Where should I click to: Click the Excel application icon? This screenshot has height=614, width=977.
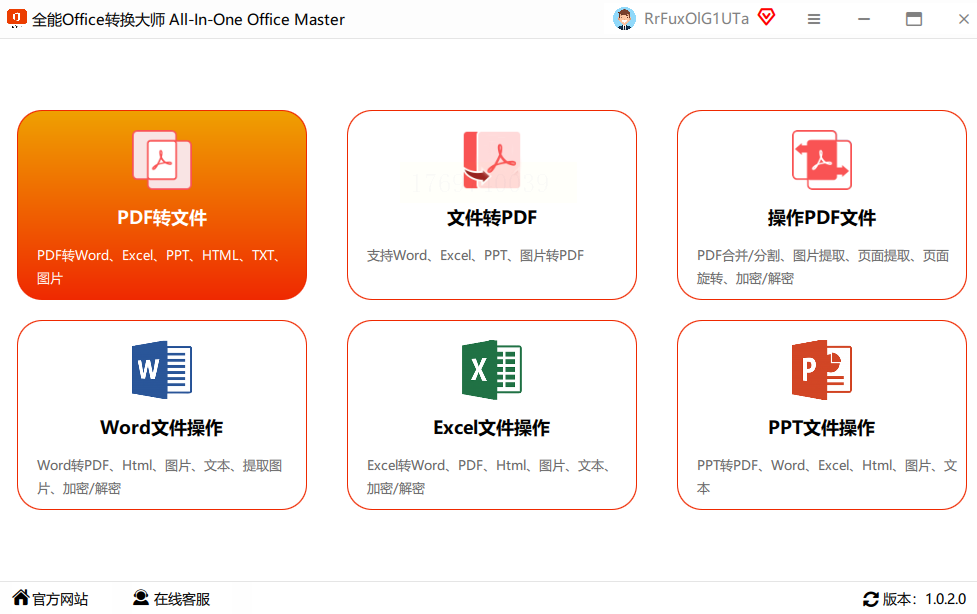[x=492, y=370]
